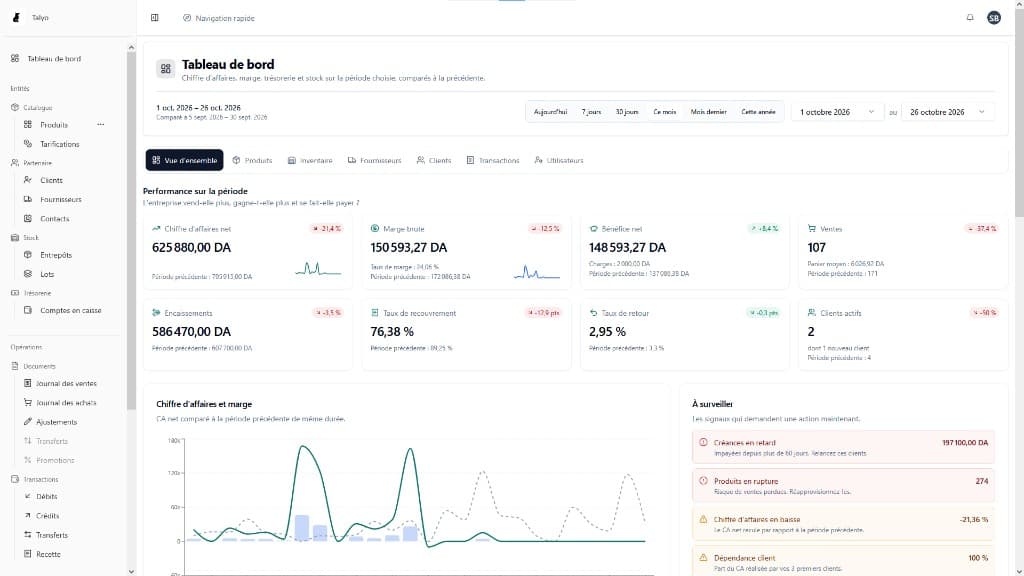
Task: Collapse the Transactions sidebar section
Action: pyautogui.click(x=40, y=479)
